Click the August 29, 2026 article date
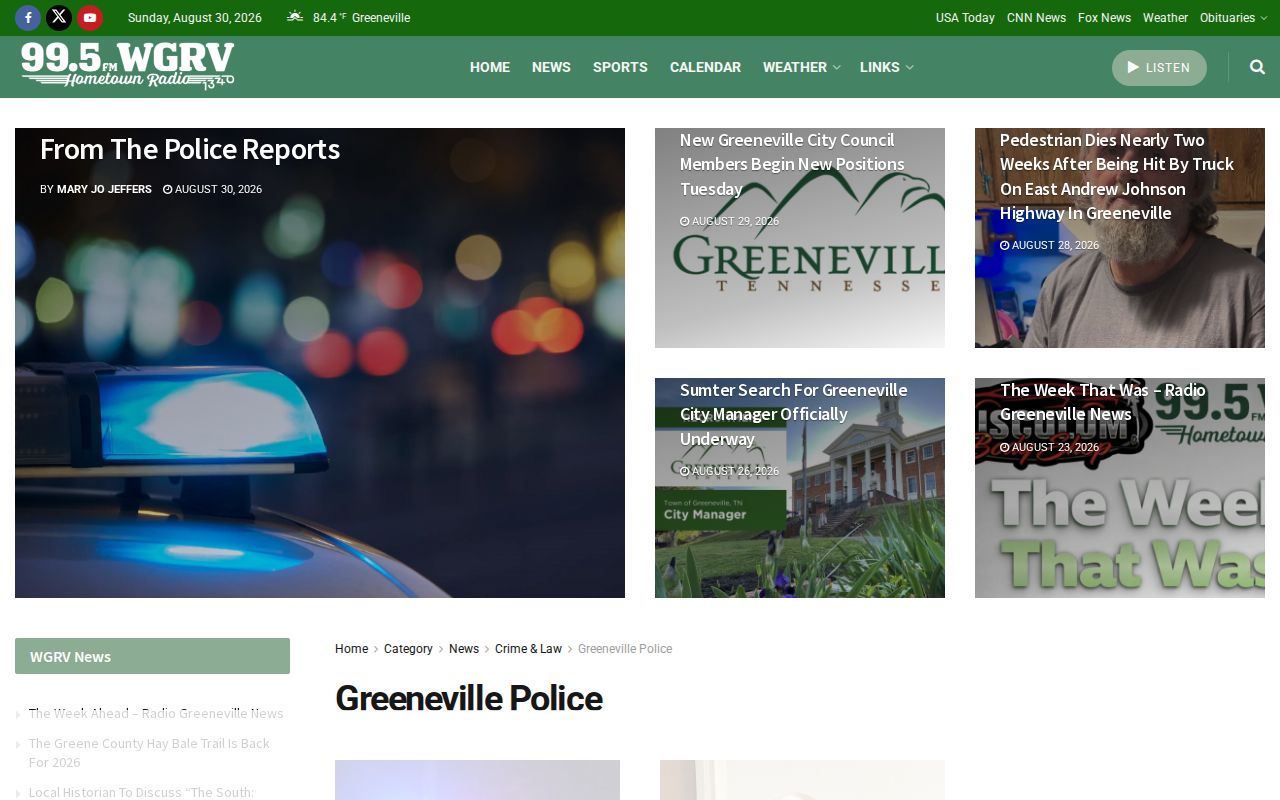The height and width of the screenshot is (800, 1280). pyautogui.click(x=729, y=221)
